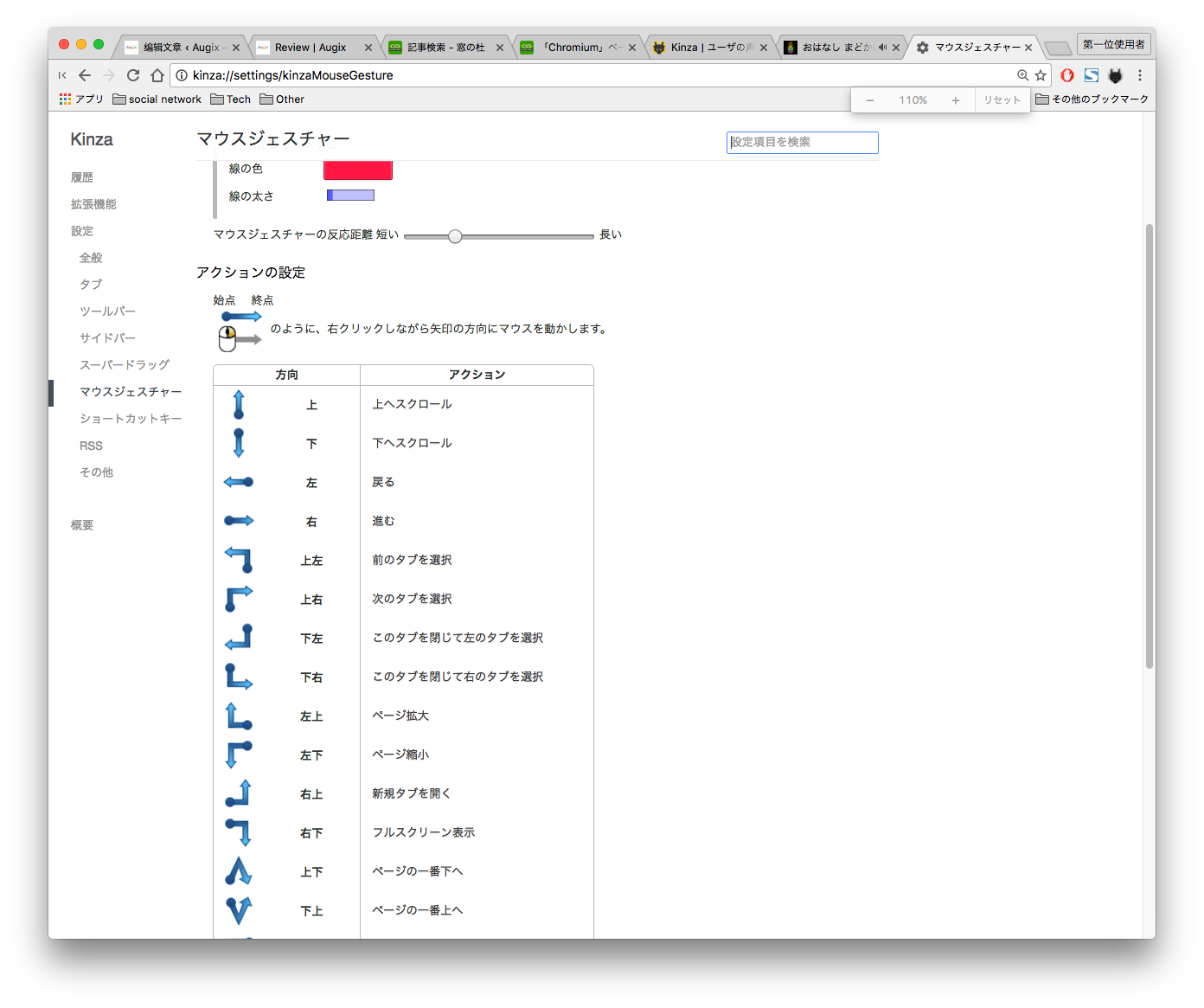Open スーパードラッグ settings in the sidebar
Viewport: 1204px width, 1008px height.
125,365
